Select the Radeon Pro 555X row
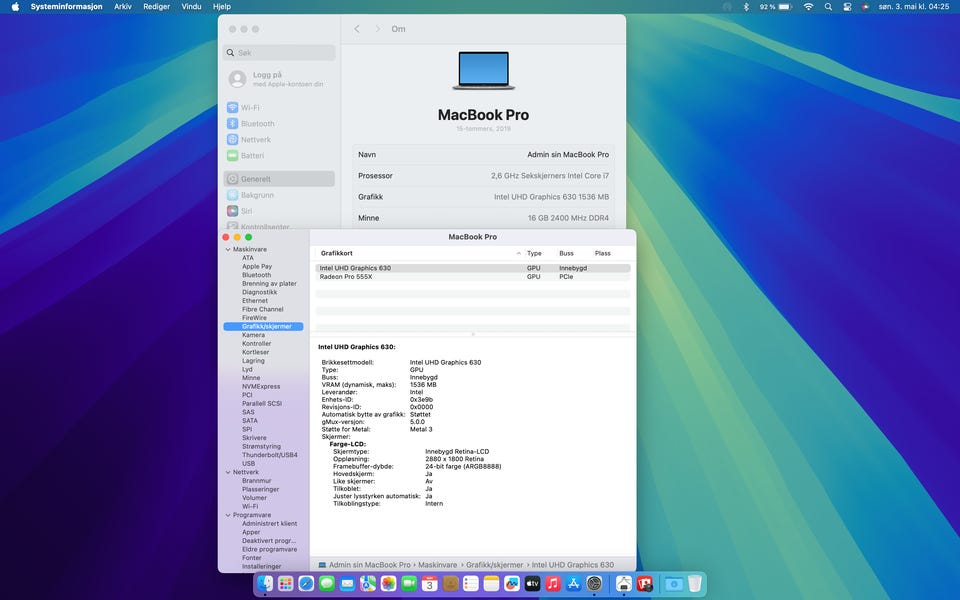This screenshot has width=960, height=600. coord(473,277)
